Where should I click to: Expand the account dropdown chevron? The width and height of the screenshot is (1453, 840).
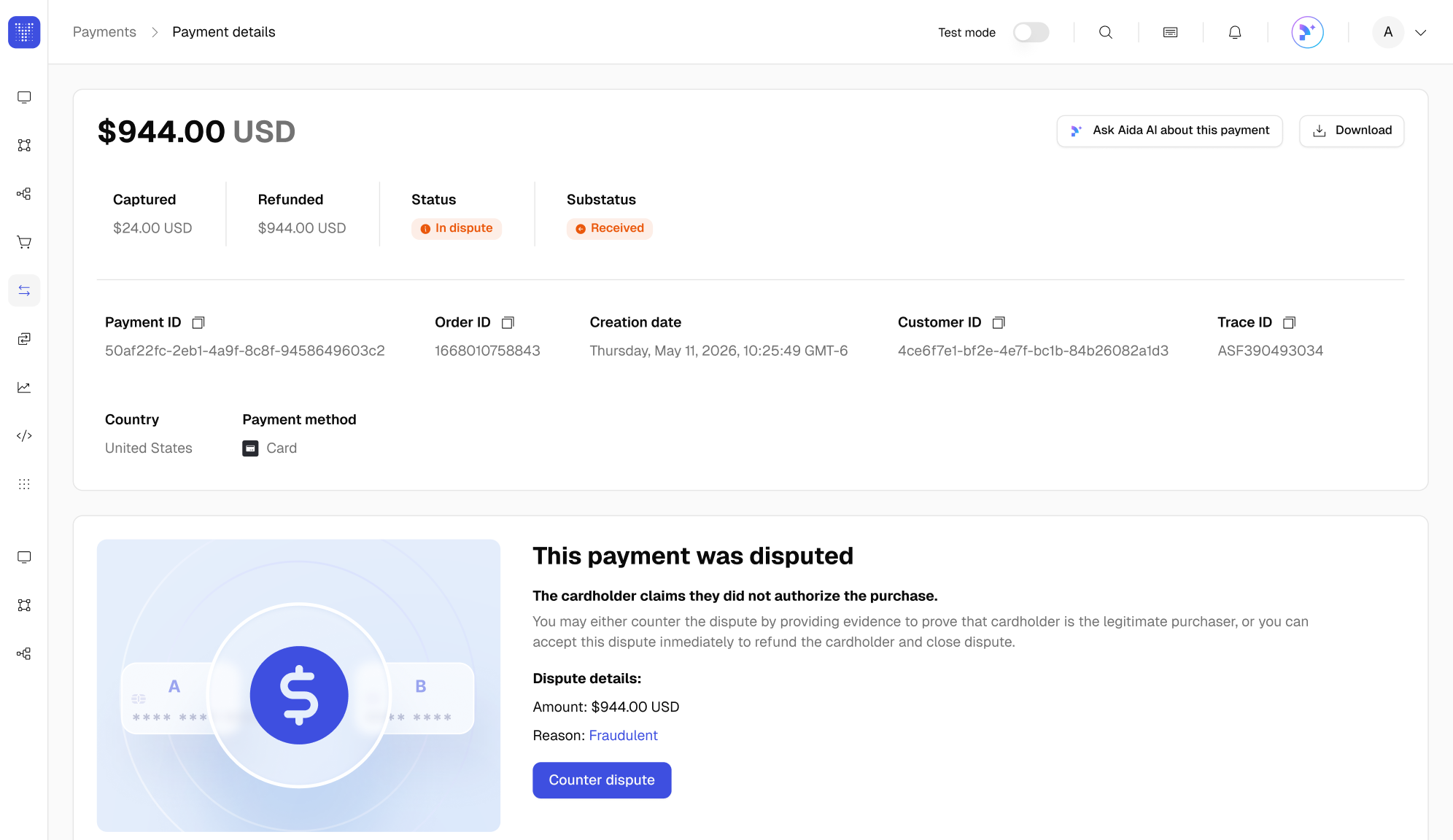pyautogui.click(x=1421, y=32)
